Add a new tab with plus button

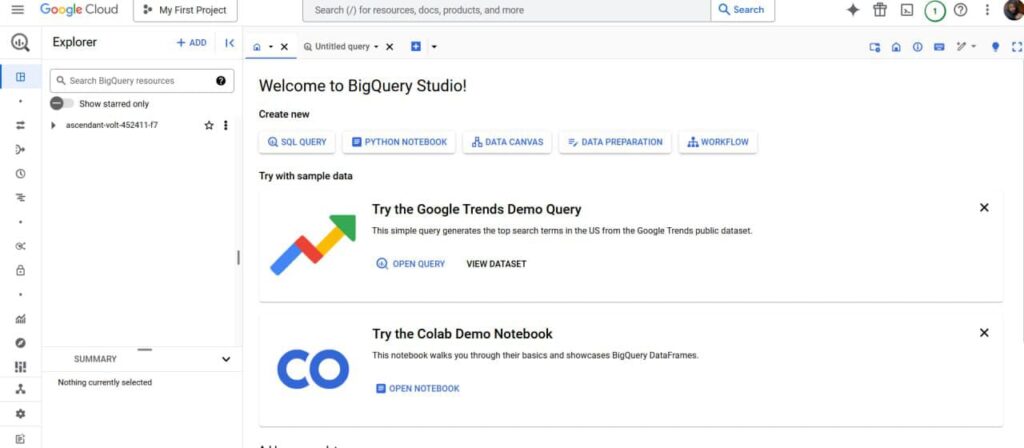click(x=416, y=46)
